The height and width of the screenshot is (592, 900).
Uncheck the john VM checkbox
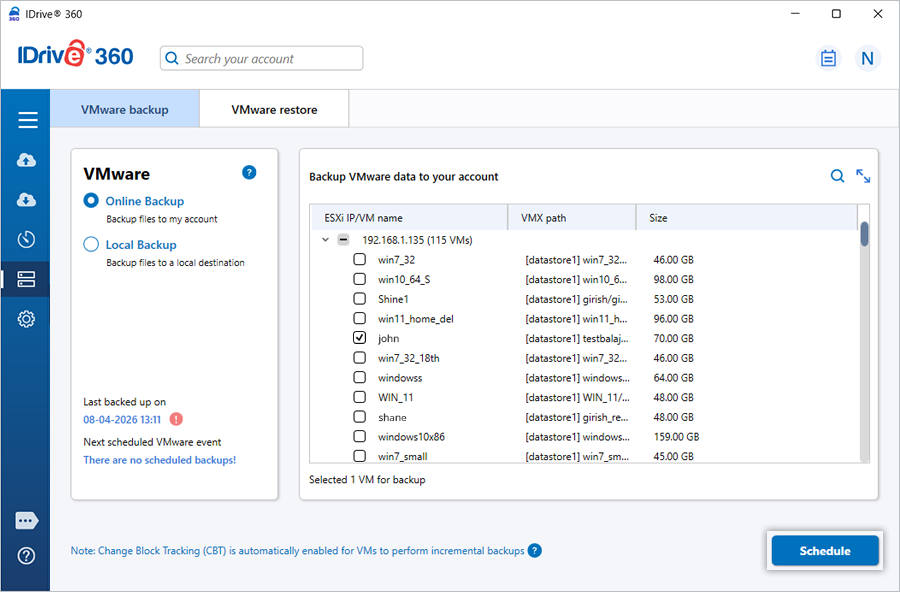(x=359, y=338)
